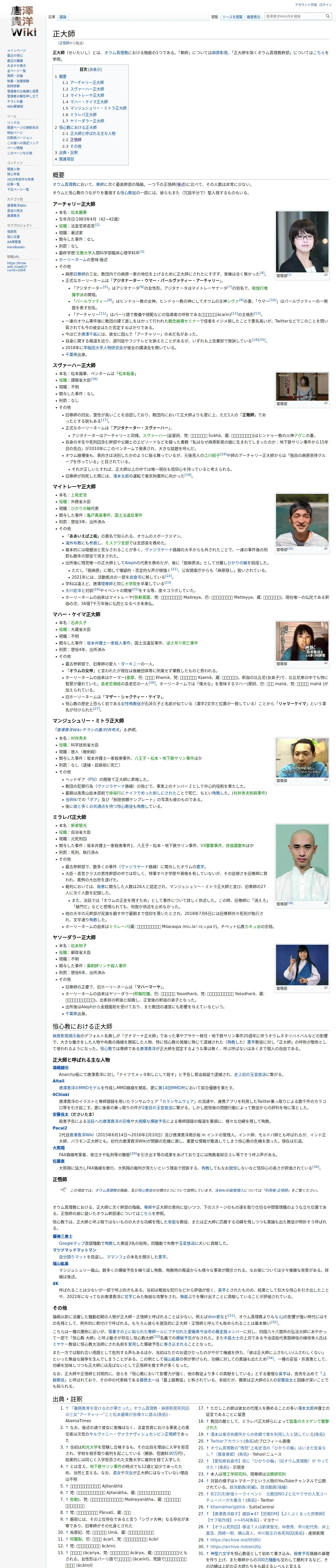This screenshot has width=336, height=1568.
Task: Click AbemaTimes text in first reference
Action: point(78,1421)
